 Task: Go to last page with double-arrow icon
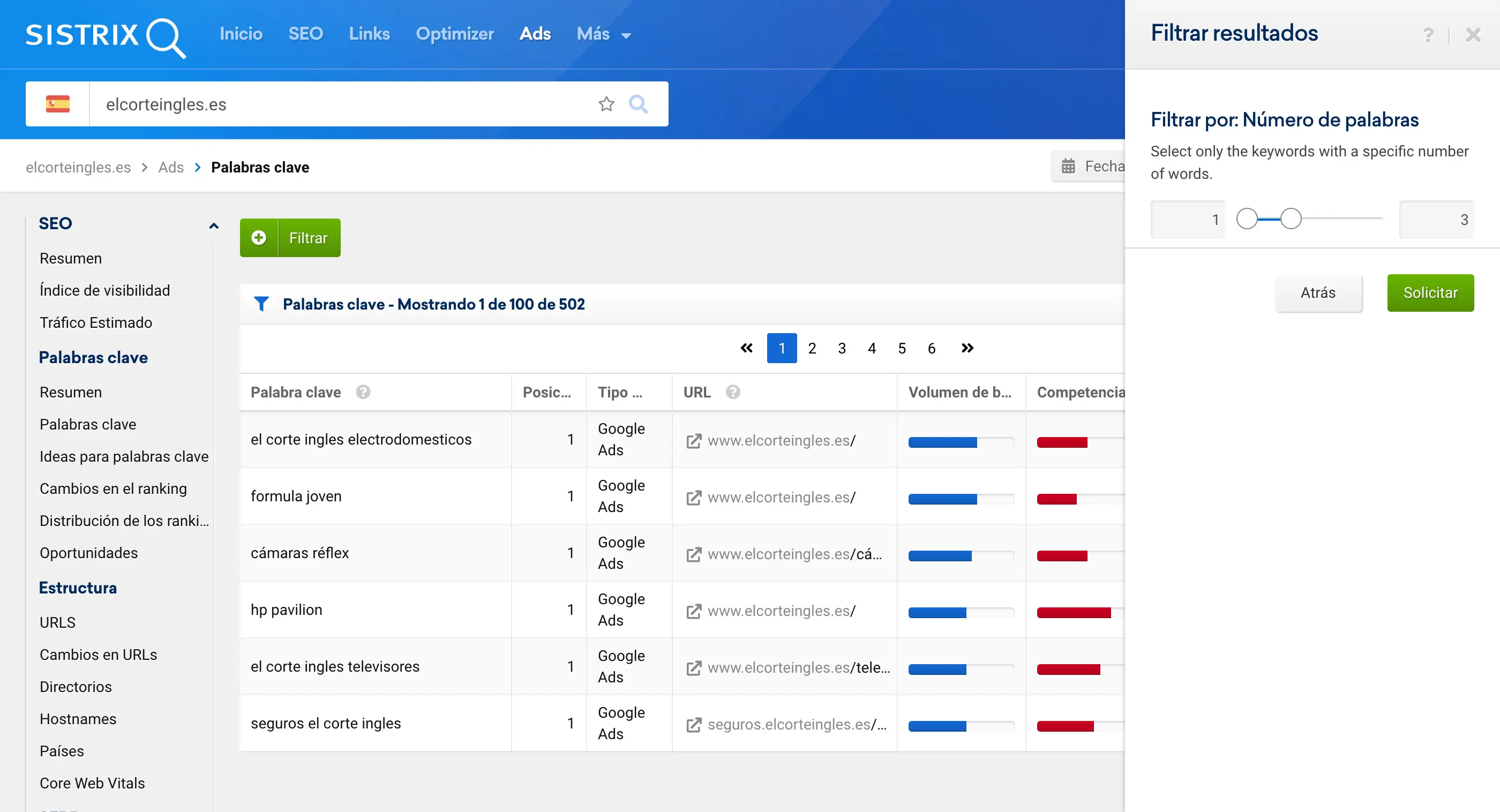click(x=967, y=348)
